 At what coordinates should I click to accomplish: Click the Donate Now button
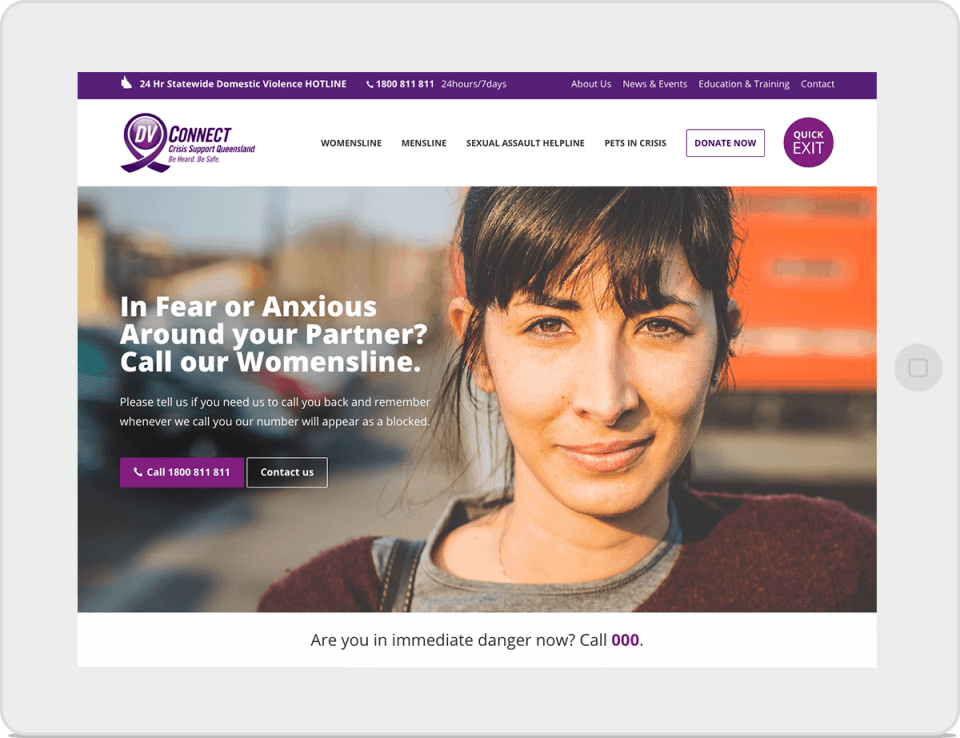click(x=725, y=143)
